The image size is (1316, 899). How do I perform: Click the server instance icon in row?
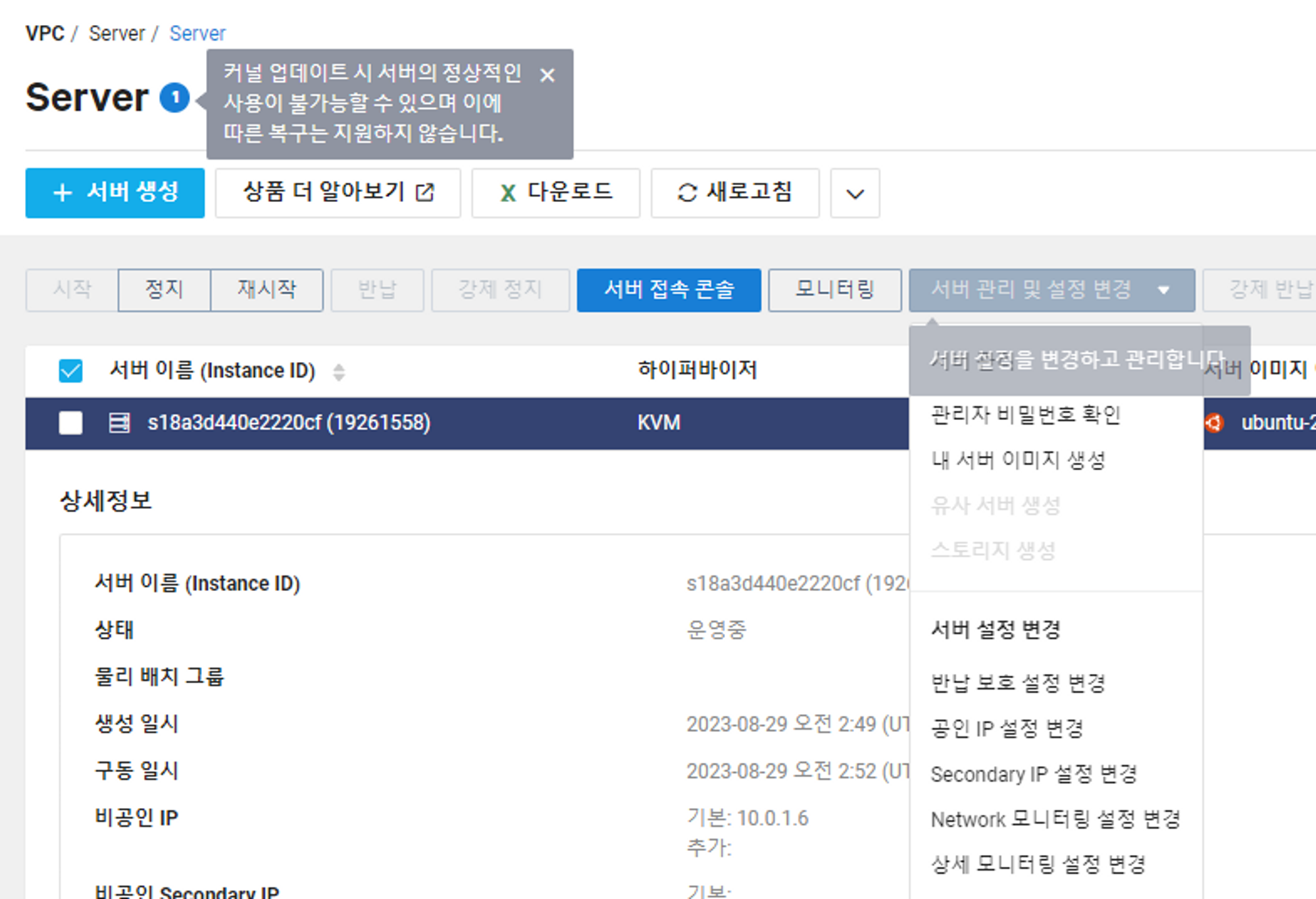coord(119,423)
